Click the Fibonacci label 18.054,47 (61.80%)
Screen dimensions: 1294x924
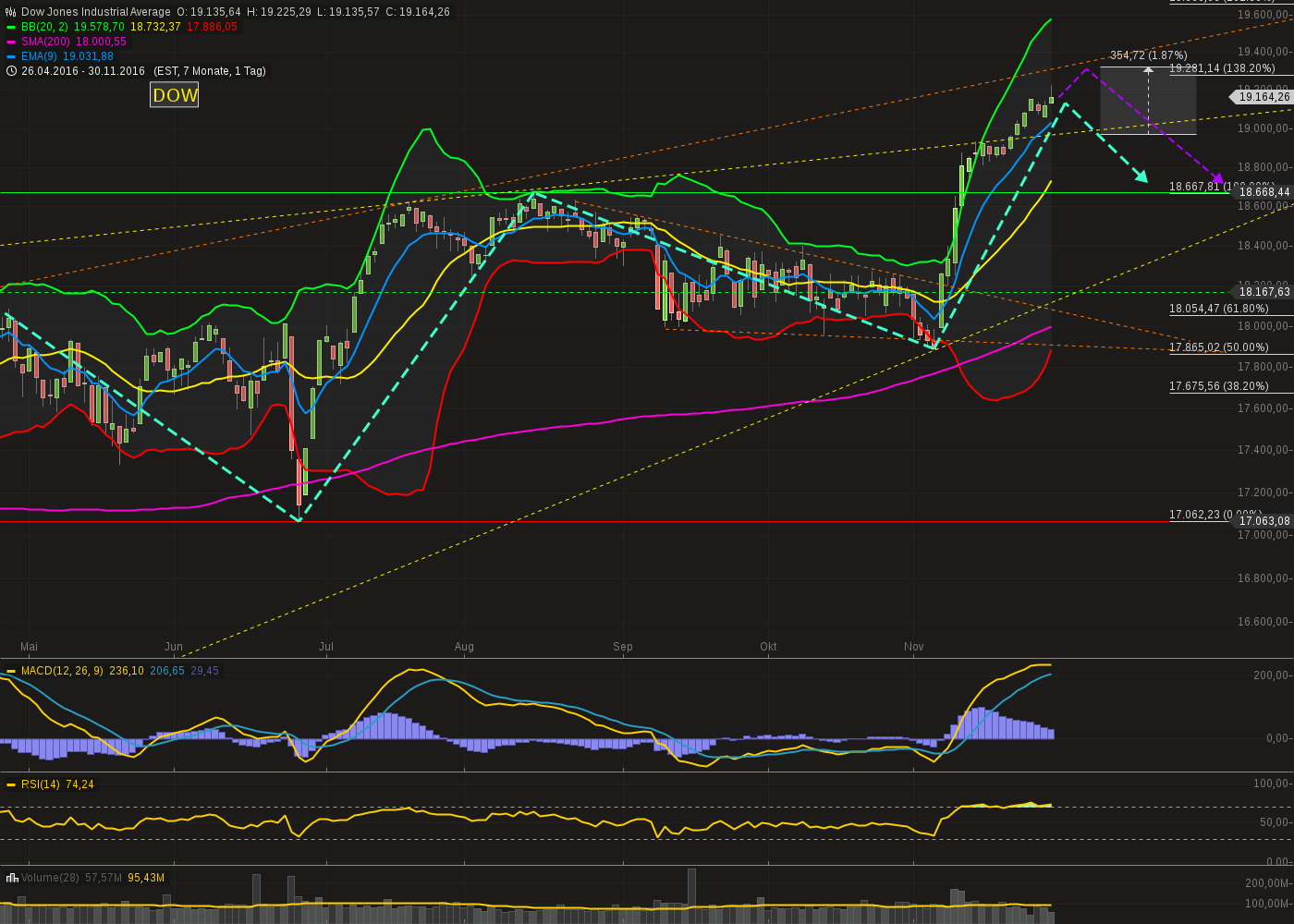pos(1219,309)
